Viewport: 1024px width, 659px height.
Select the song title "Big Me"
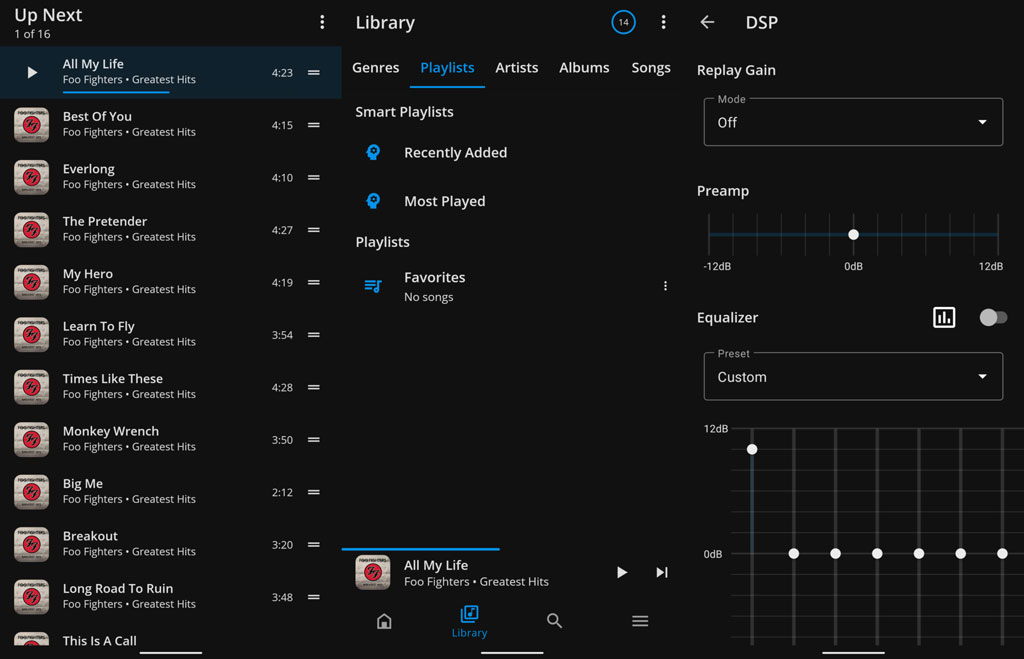tap(83, 484)
